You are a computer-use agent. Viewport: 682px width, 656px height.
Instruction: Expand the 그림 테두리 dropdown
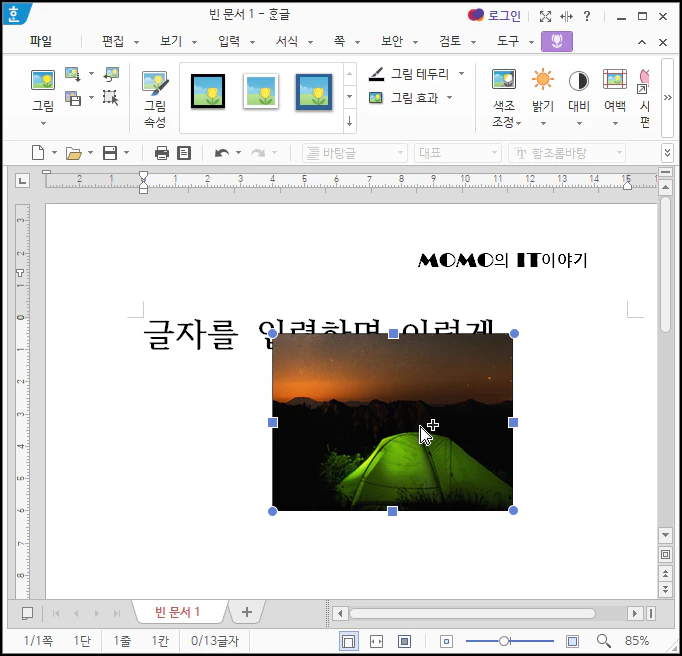461,74
